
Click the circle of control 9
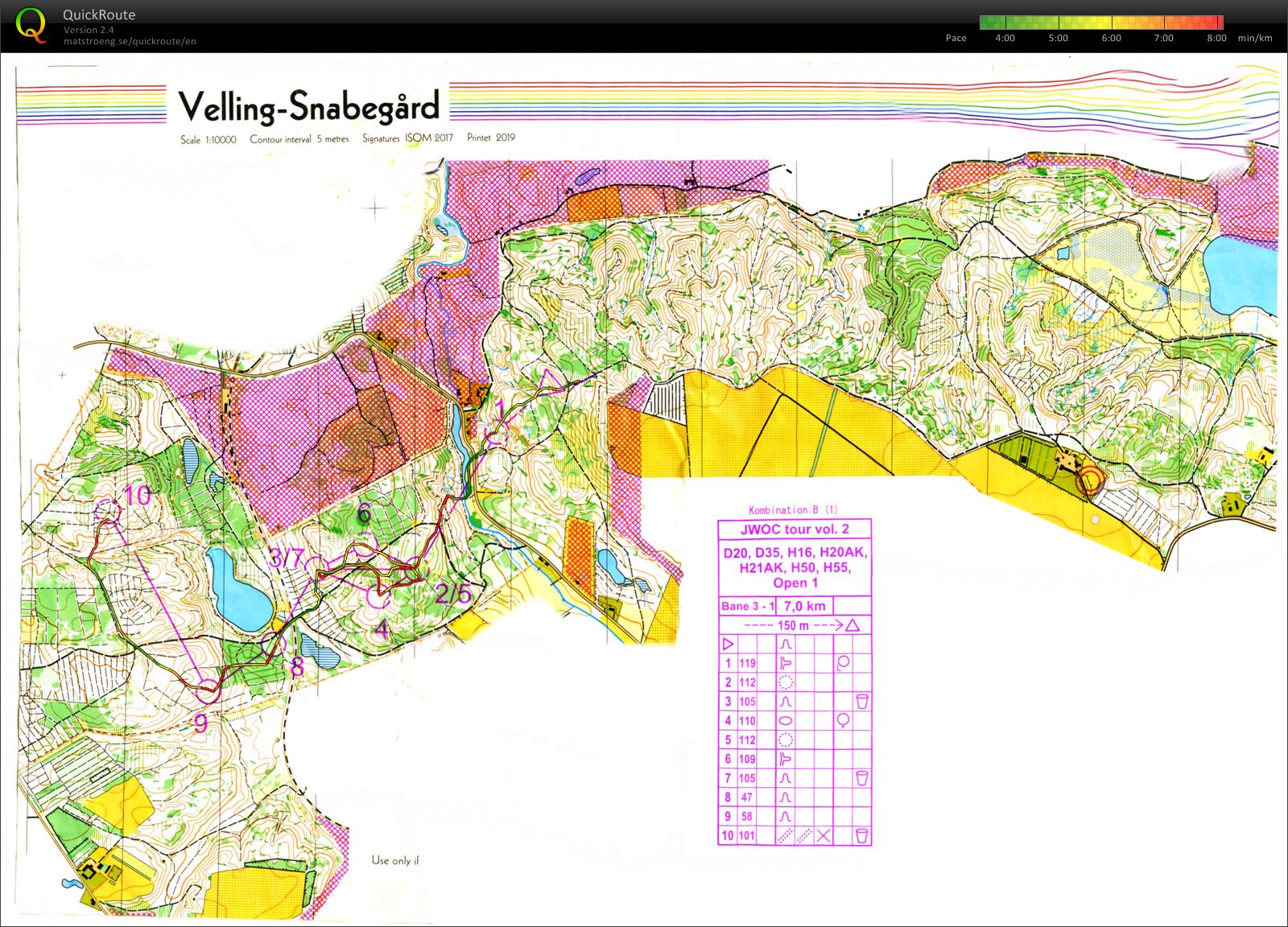click(x=208, y=690)
